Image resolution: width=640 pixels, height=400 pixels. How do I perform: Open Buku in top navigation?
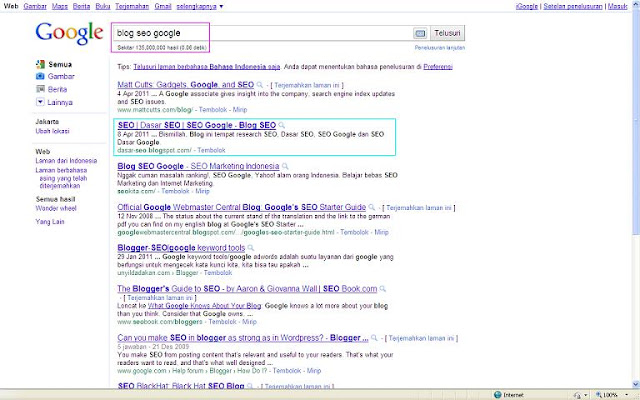pos(103,6)
